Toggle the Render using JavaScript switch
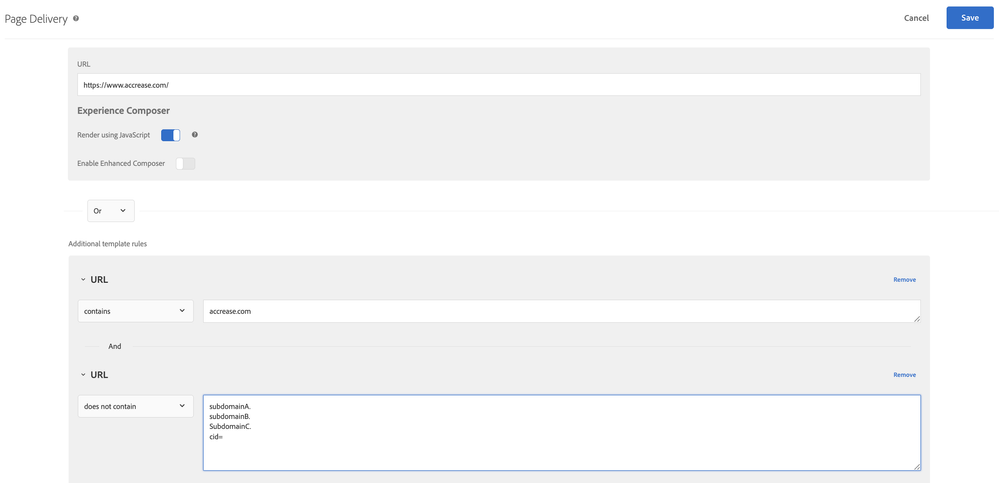This screenshot has height=483, width=999. 171,135
